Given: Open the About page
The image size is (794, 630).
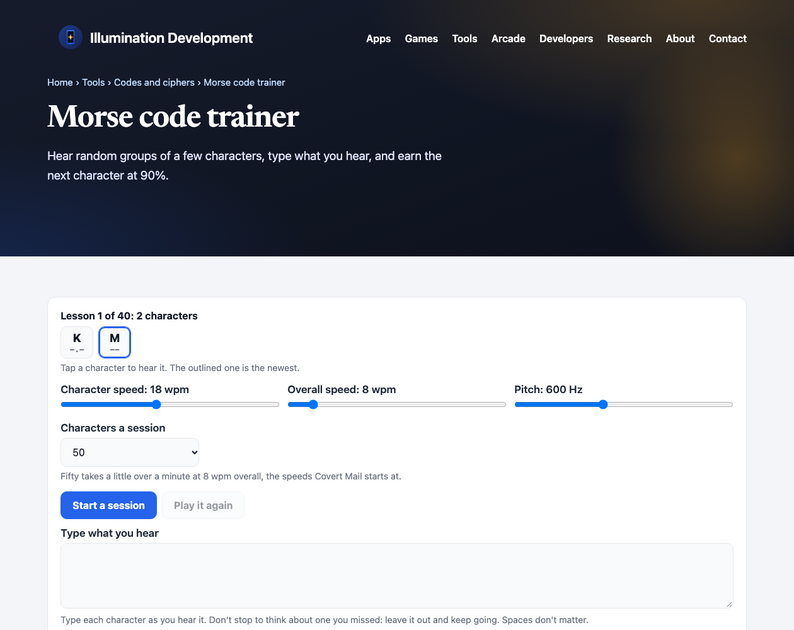Looking at the screenshot, I should (680, 38).
